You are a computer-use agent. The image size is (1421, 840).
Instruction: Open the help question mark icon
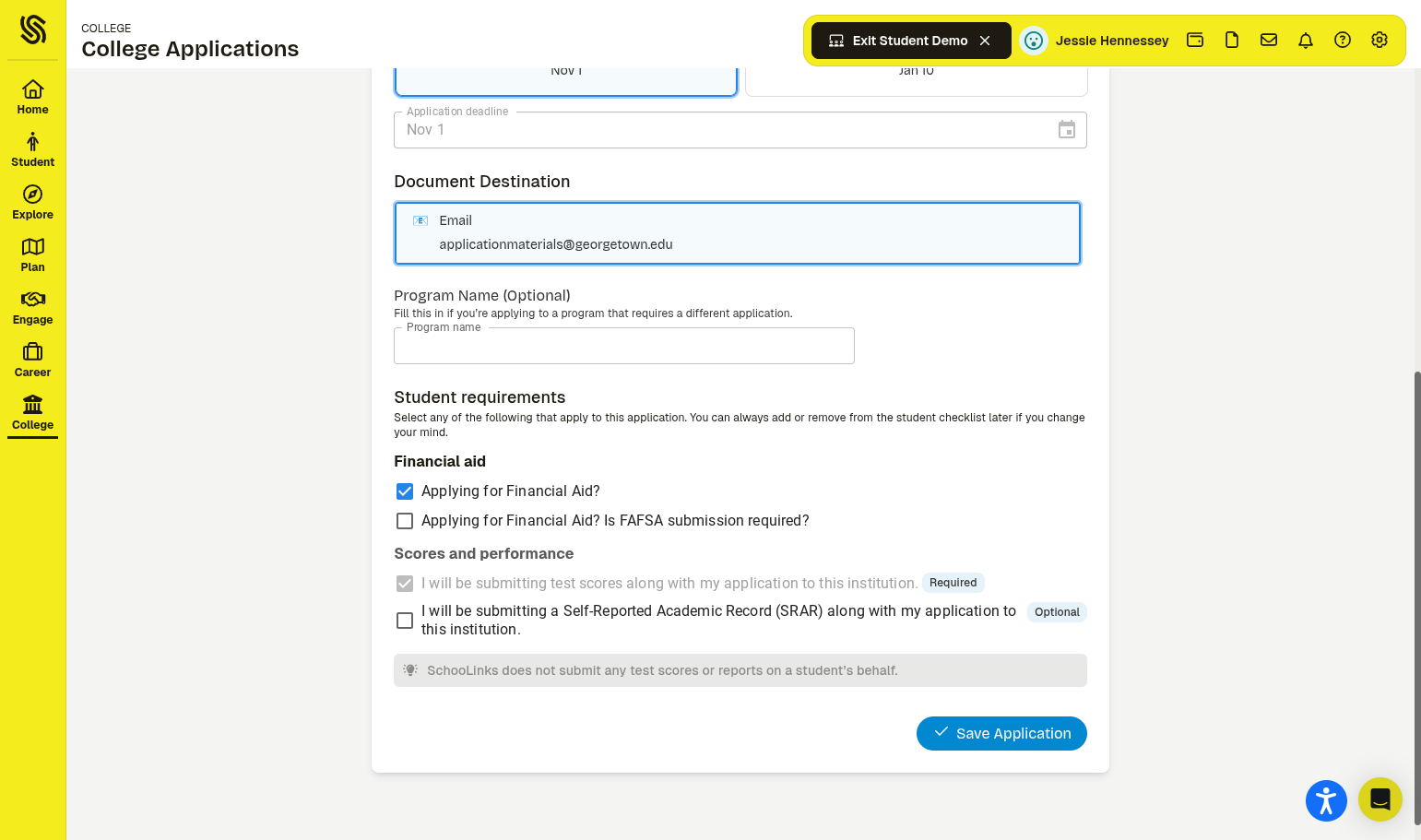point(1343,40)
